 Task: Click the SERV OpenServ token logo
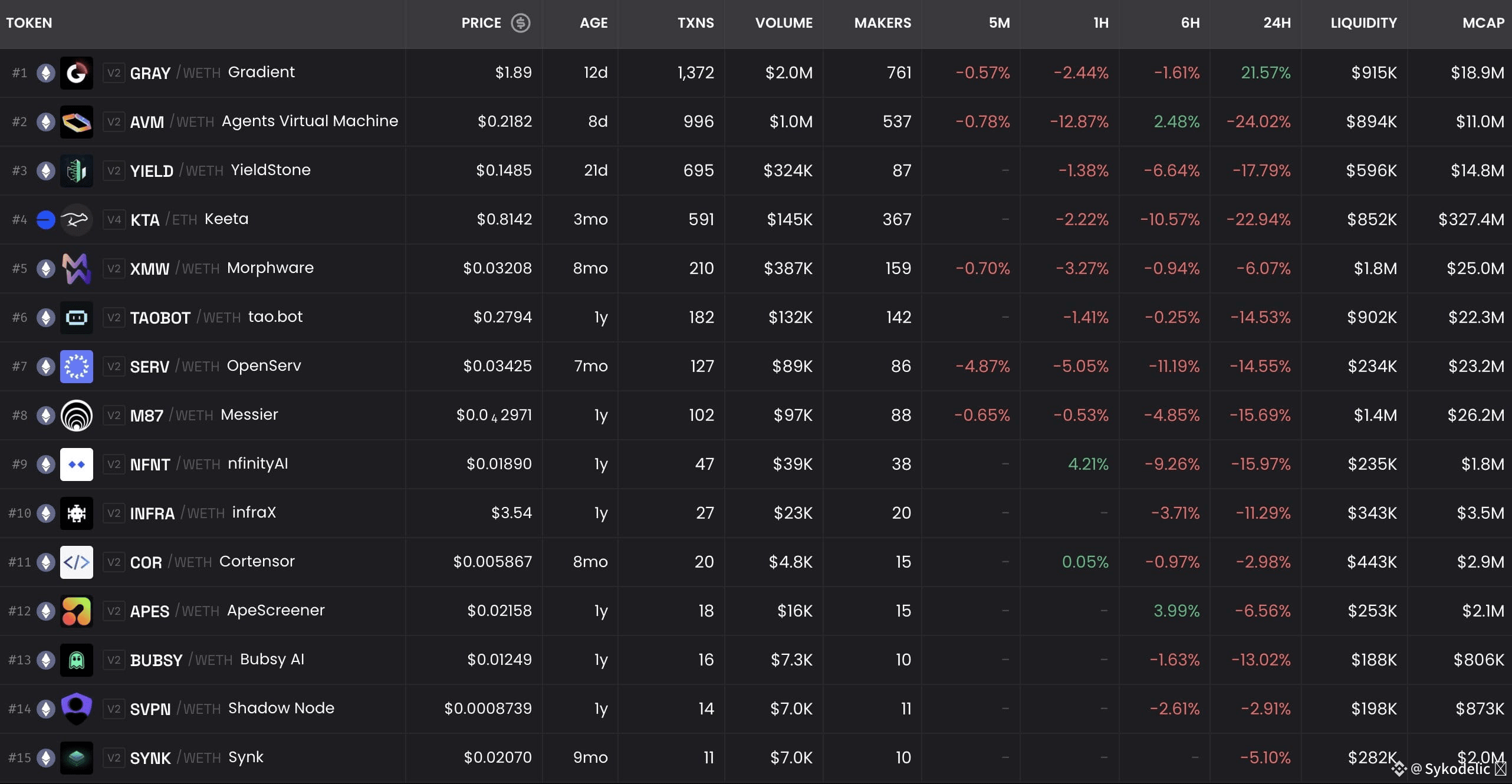[x=77, y=367]
